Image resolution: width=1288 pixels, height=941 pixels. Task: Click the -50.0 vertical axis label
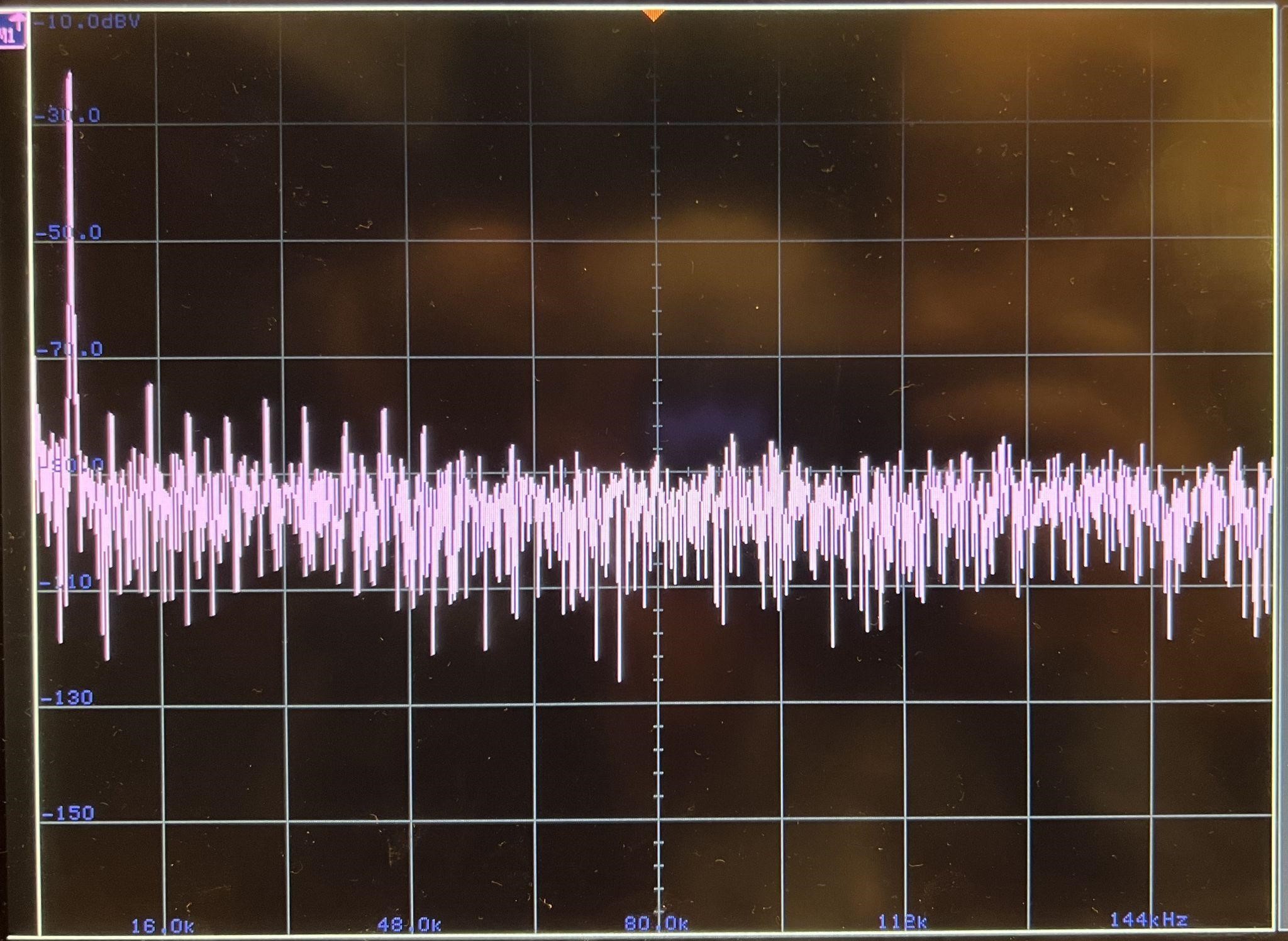tap(69, 233)
